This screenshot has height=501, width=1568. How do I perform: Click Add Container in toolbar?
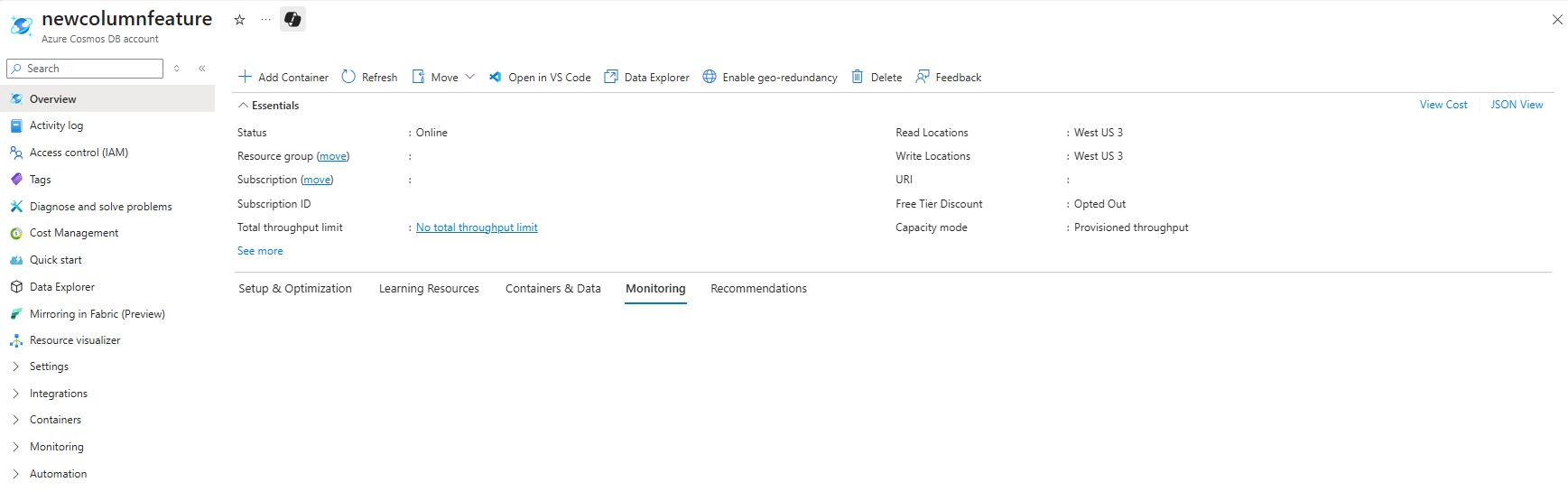[283, 78]
